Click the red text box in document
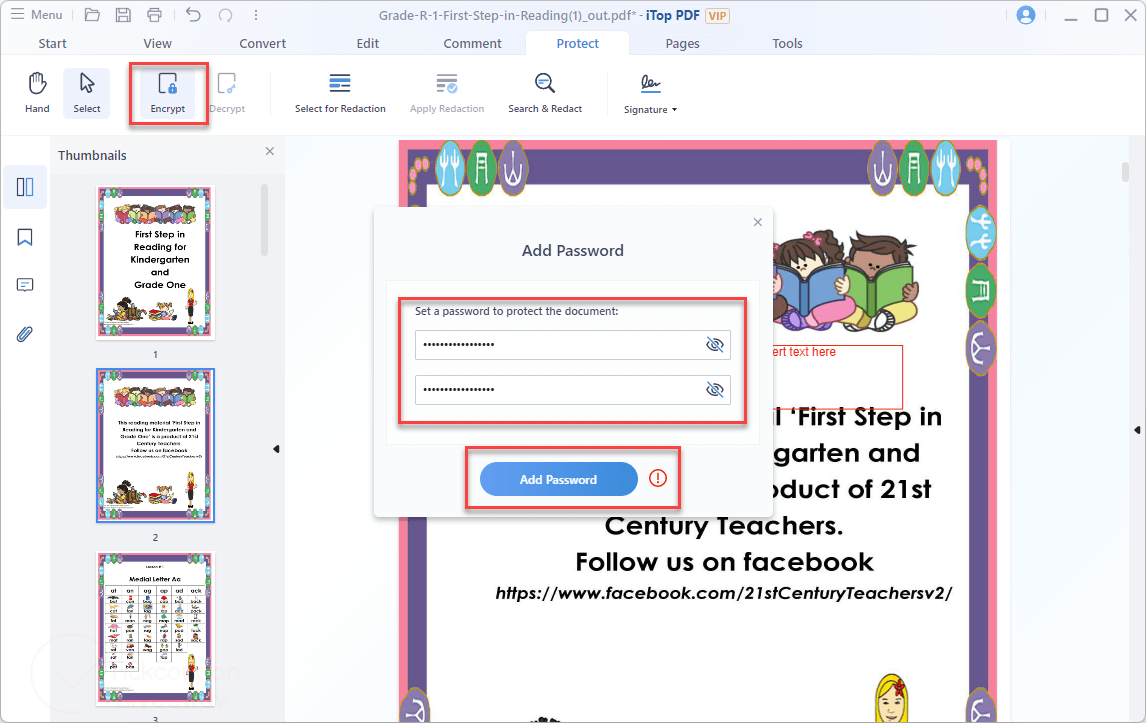1146x723 pixels. coord(838,376)
